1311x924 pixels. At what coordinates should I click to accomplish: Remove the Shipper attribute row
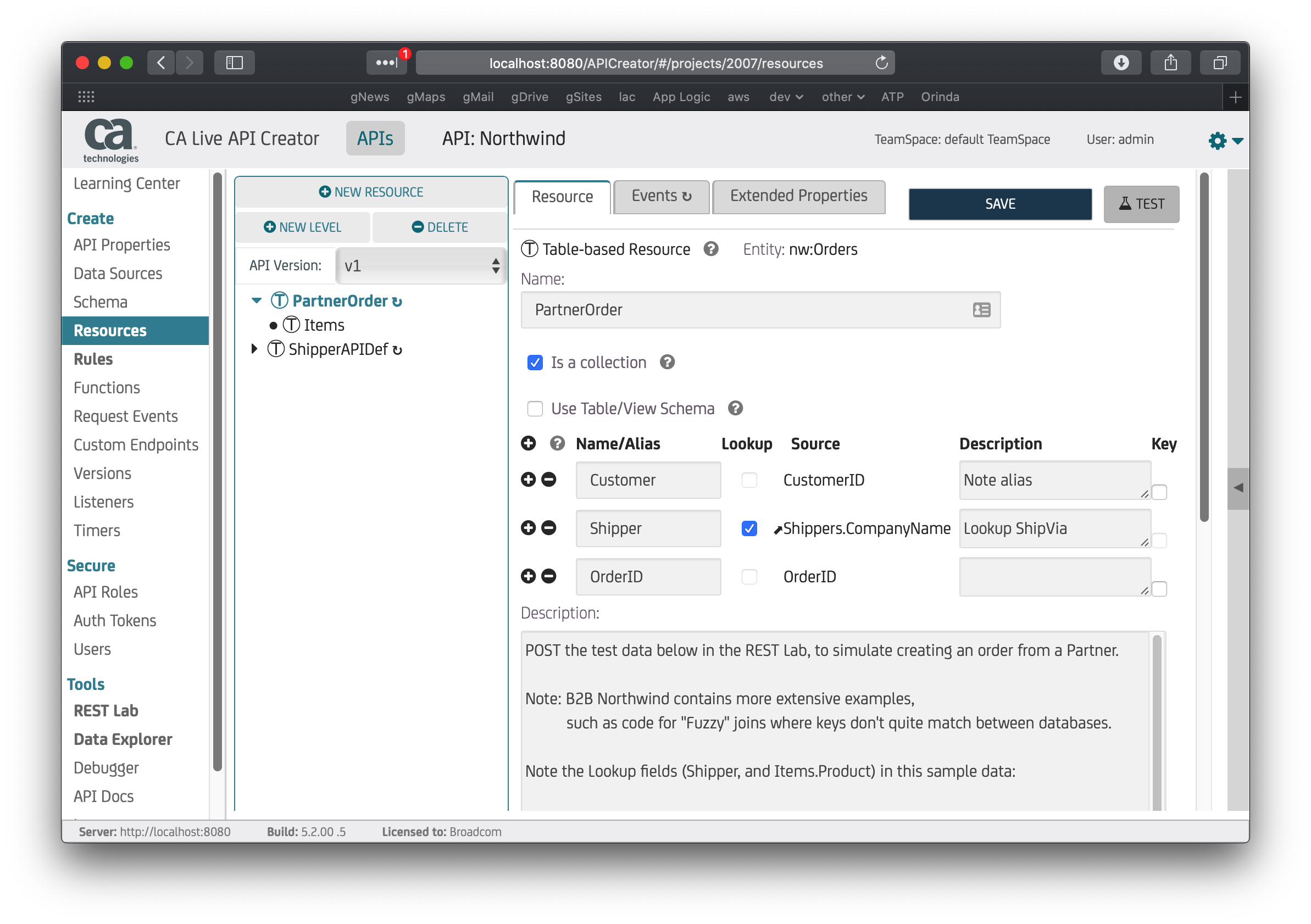tap(549, 527)
